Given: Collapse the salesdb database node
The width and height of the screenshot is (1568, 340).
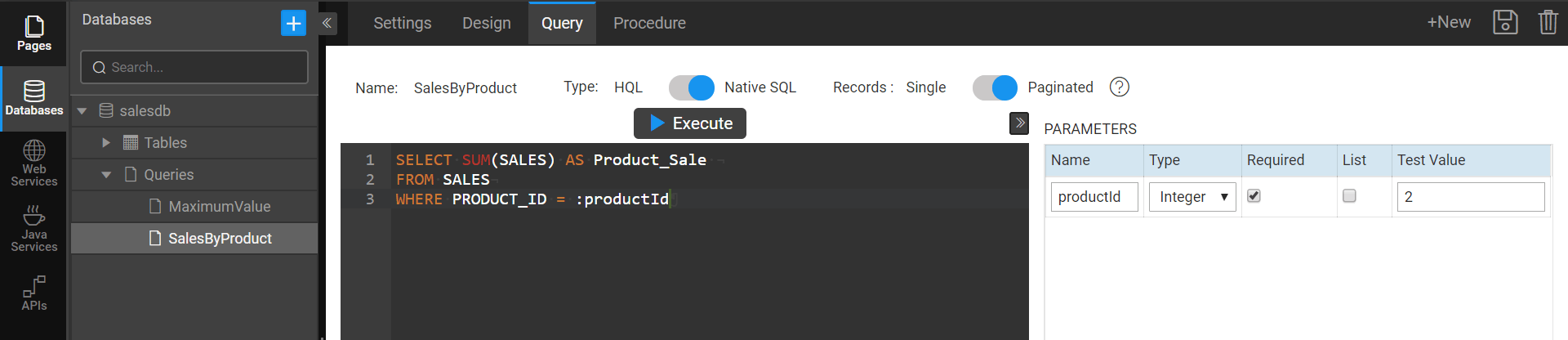Looking at the screenshot, I should point(82,111).
